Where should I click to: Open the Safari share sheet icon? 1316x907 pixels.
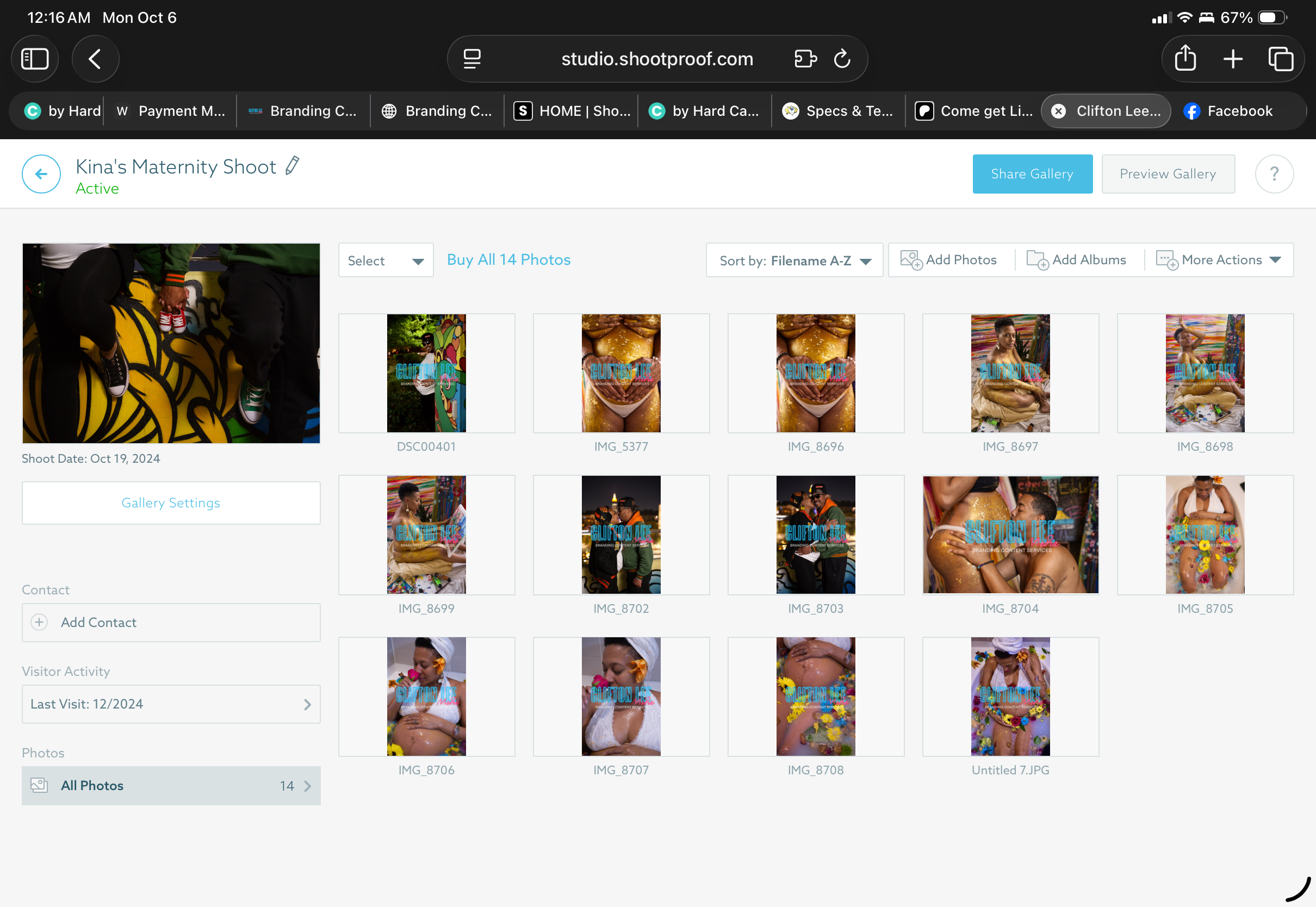pos(1185,59)
